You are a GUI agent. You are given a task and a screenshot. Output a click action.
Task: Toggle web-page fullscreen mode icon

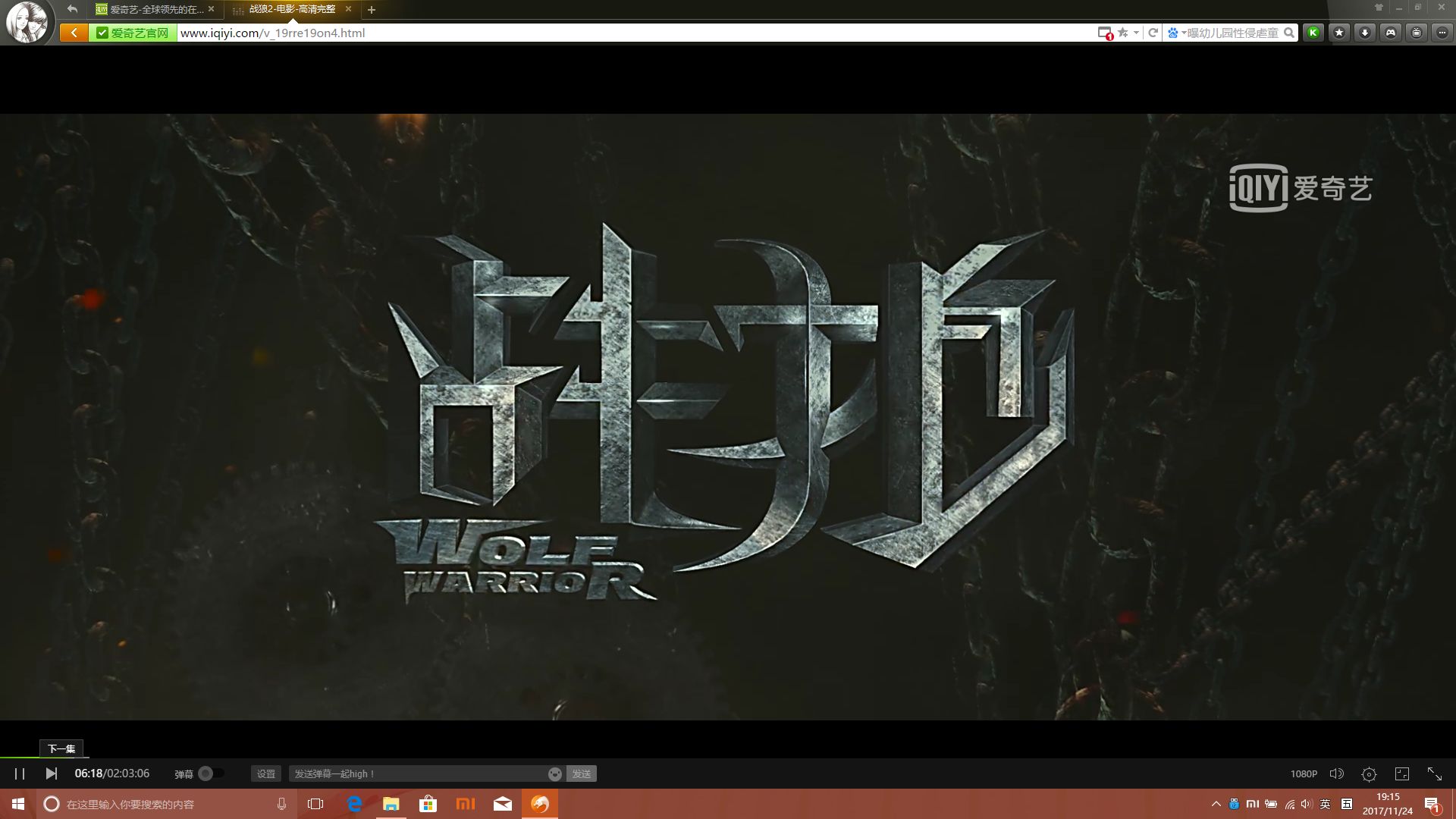(x=1402, y=773)
